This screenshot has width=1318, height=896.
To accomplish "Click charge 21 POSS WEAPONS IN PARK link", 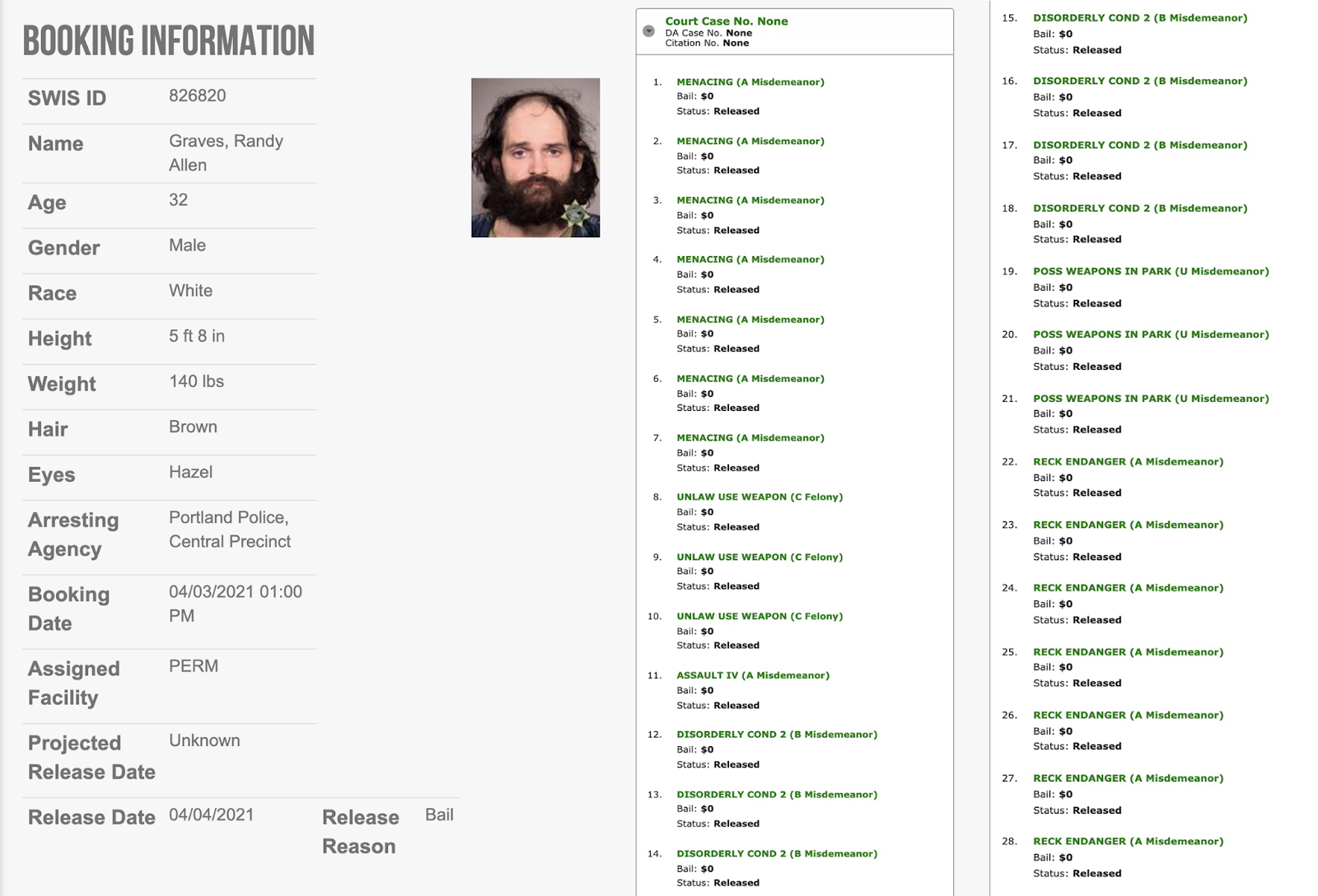I will (1151, 399).
